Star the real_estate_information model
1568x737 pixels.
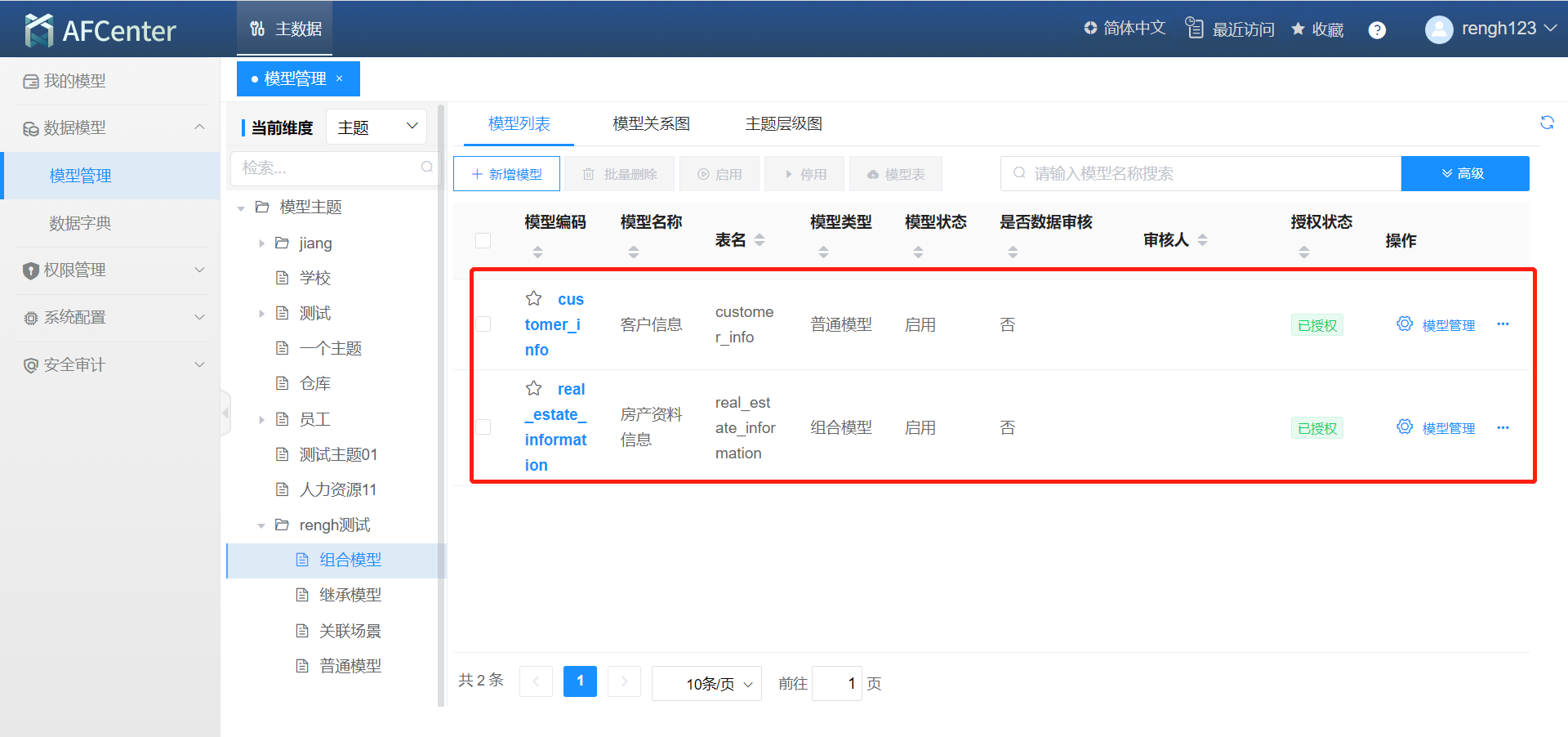click(x=534, y=389)
